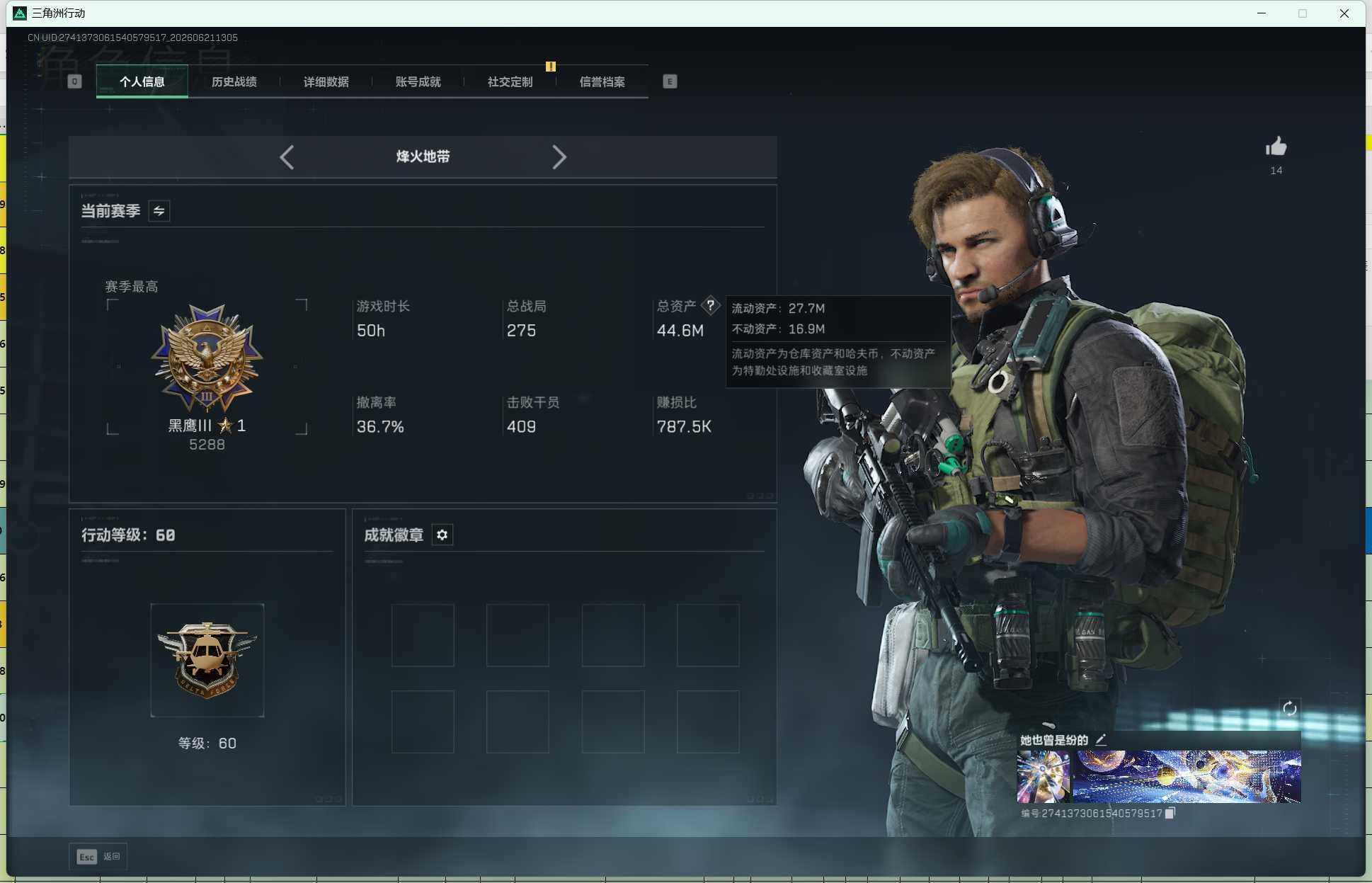Click the 黑鹰III rank medal badge
The width and height of the screenshot is (1372, 883).
click(x=207, y=358)
